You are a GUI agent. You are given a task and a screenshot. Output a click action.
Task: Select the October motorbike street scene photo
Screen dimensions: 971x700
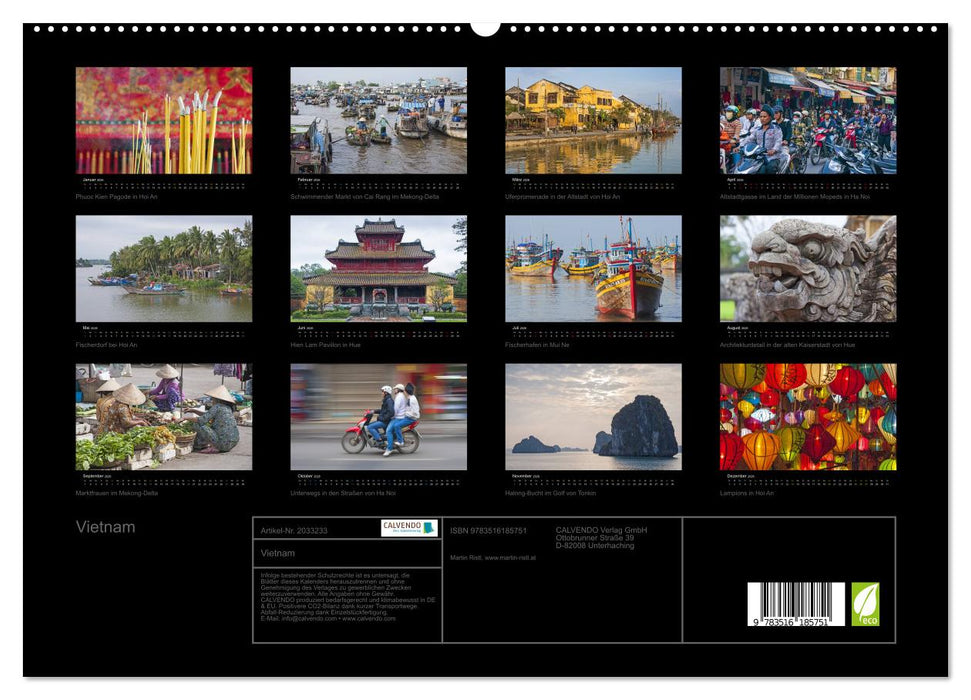click(x=377, y=420)
